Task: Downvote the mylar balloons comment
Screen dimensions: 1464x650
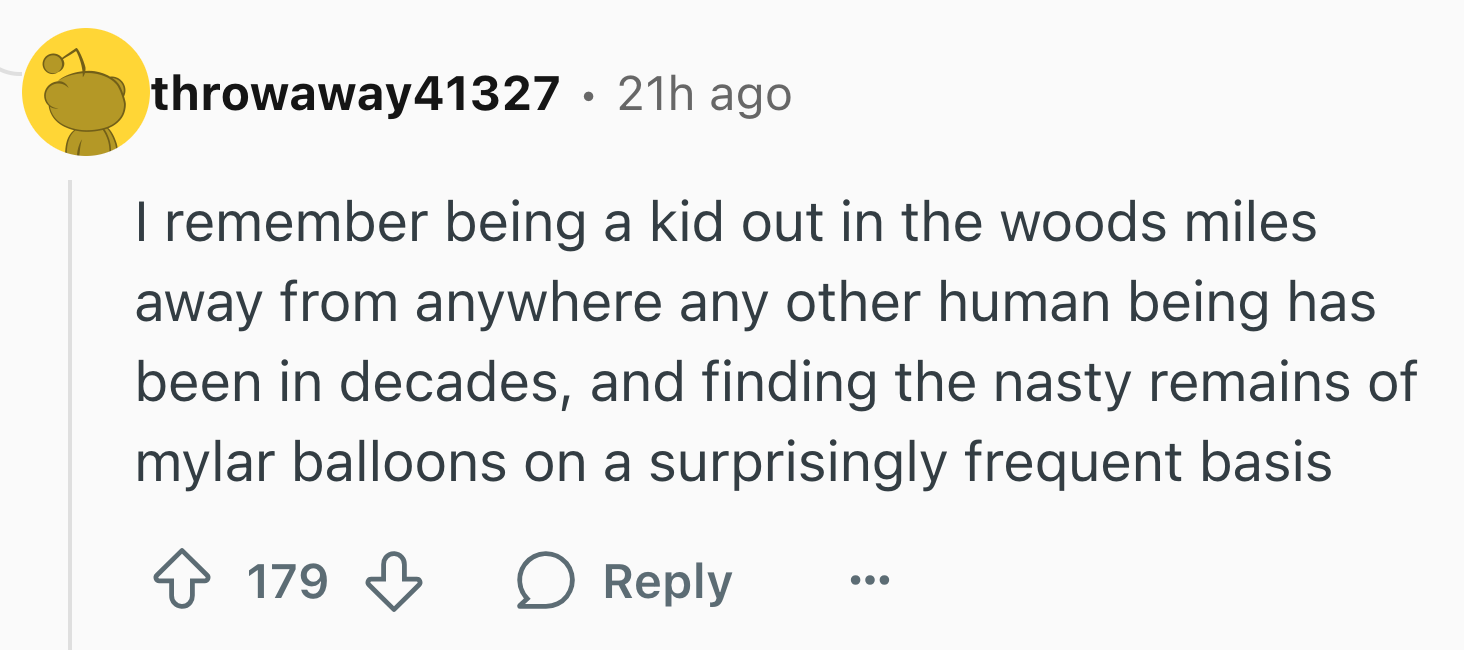Action: coord(395,583)
